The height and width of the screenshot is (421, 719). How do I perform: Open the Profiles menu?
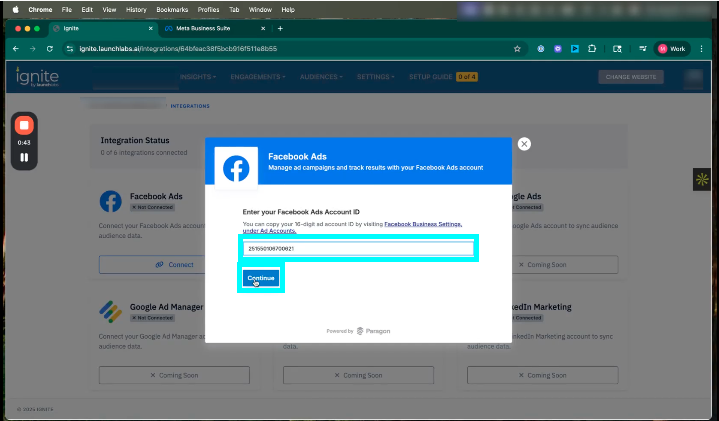209,10
